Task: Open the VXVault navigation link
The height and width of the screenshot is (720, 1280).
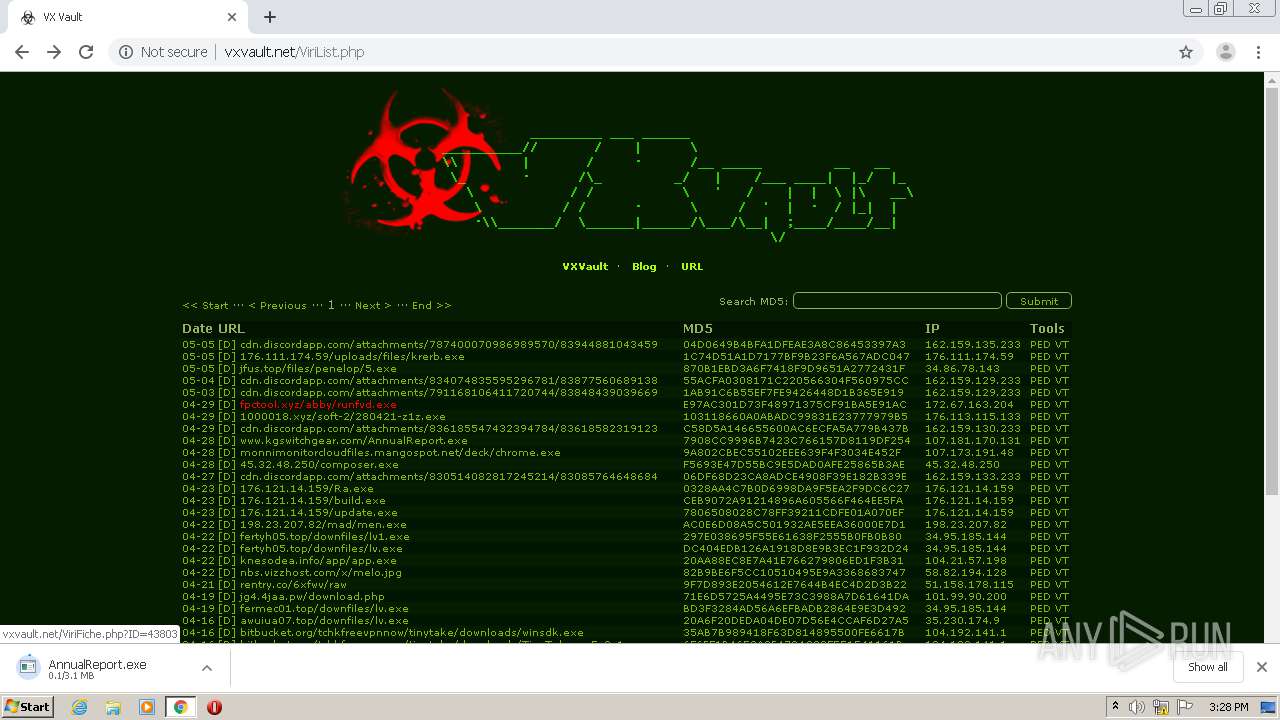Action: tap(585, 267)
